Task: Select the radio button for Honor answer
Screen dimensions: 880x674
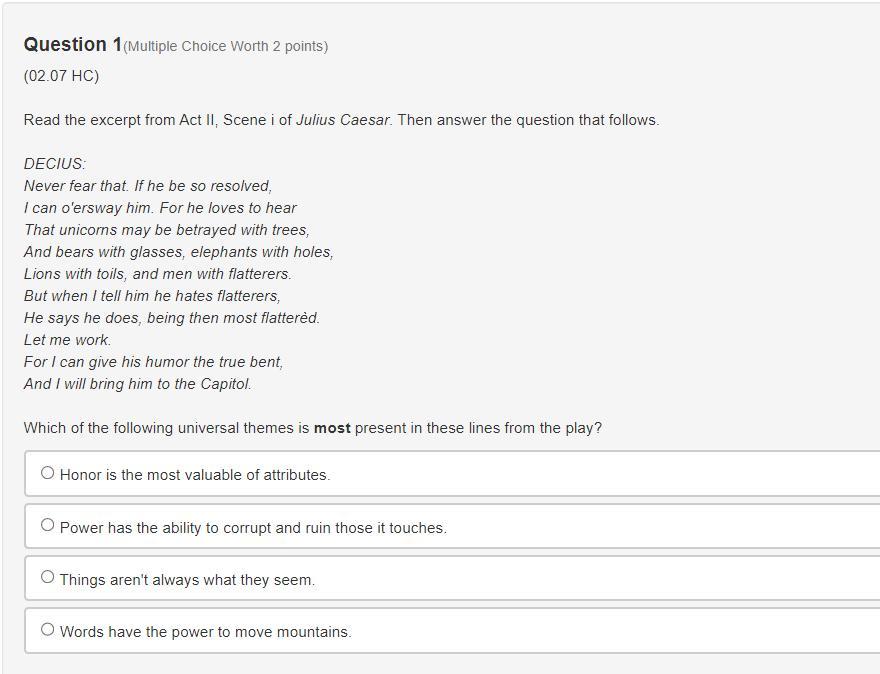Action: click(47, 473)
